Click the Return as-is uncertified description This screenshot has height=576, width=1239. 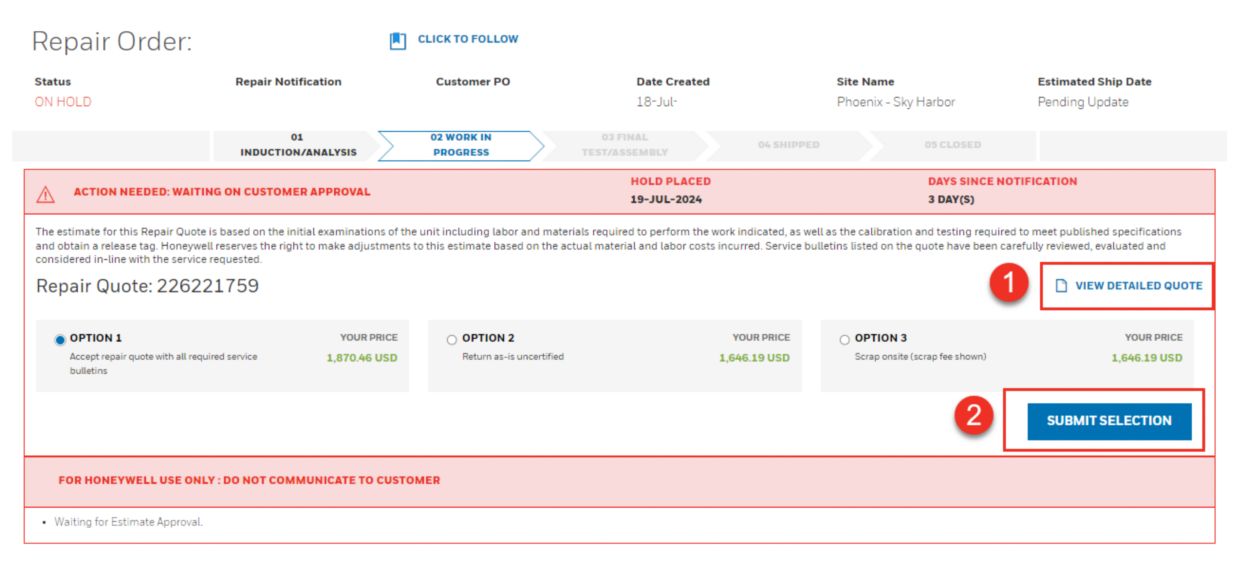(x=512, y=356)
